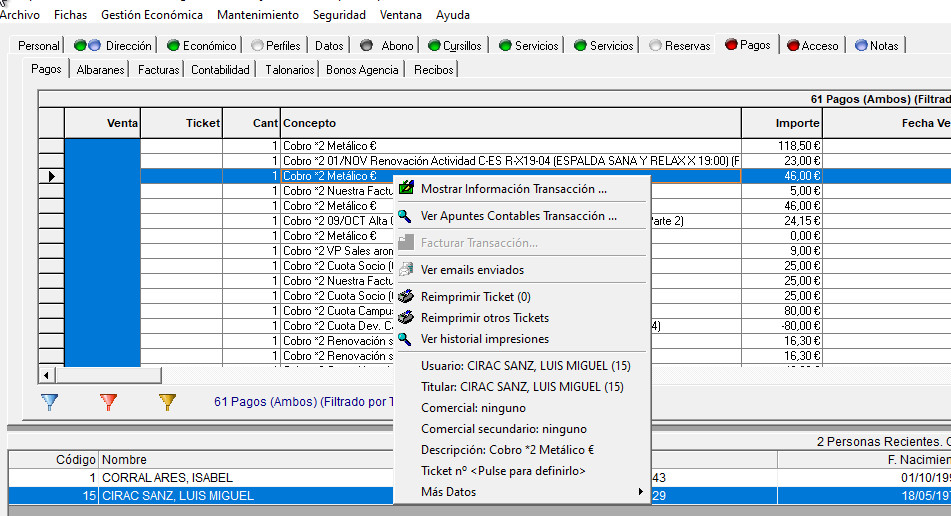Click the 61 Pagos (Ambos) blue filter text
Viewport: 951px width, 516px height.
pyautogui.click(x=303, y=402)
